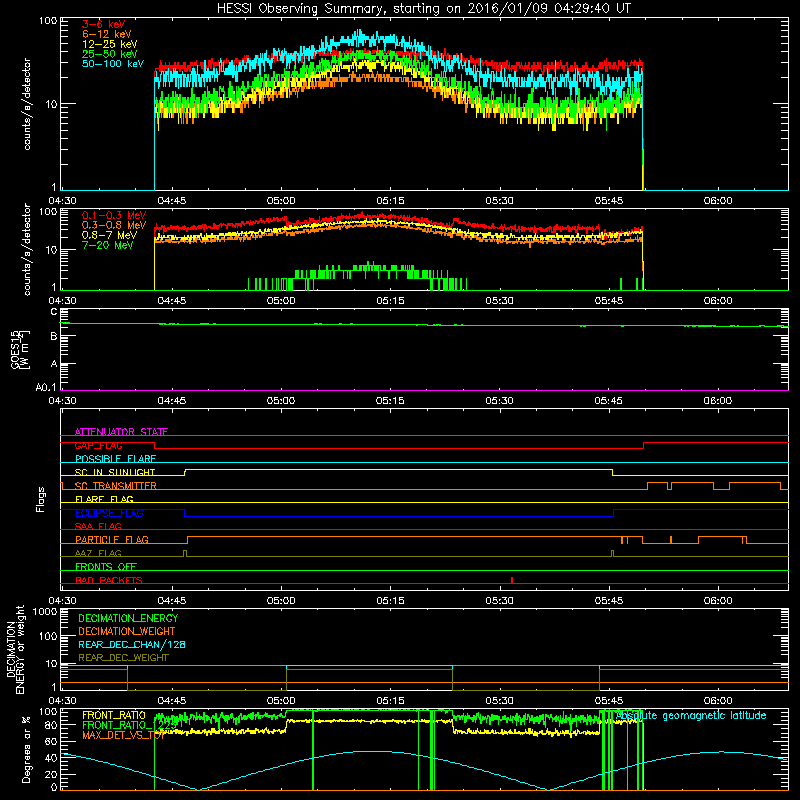Pick the FLARE_FLAG label
This screenshot has height=800, width=800.
104,499
